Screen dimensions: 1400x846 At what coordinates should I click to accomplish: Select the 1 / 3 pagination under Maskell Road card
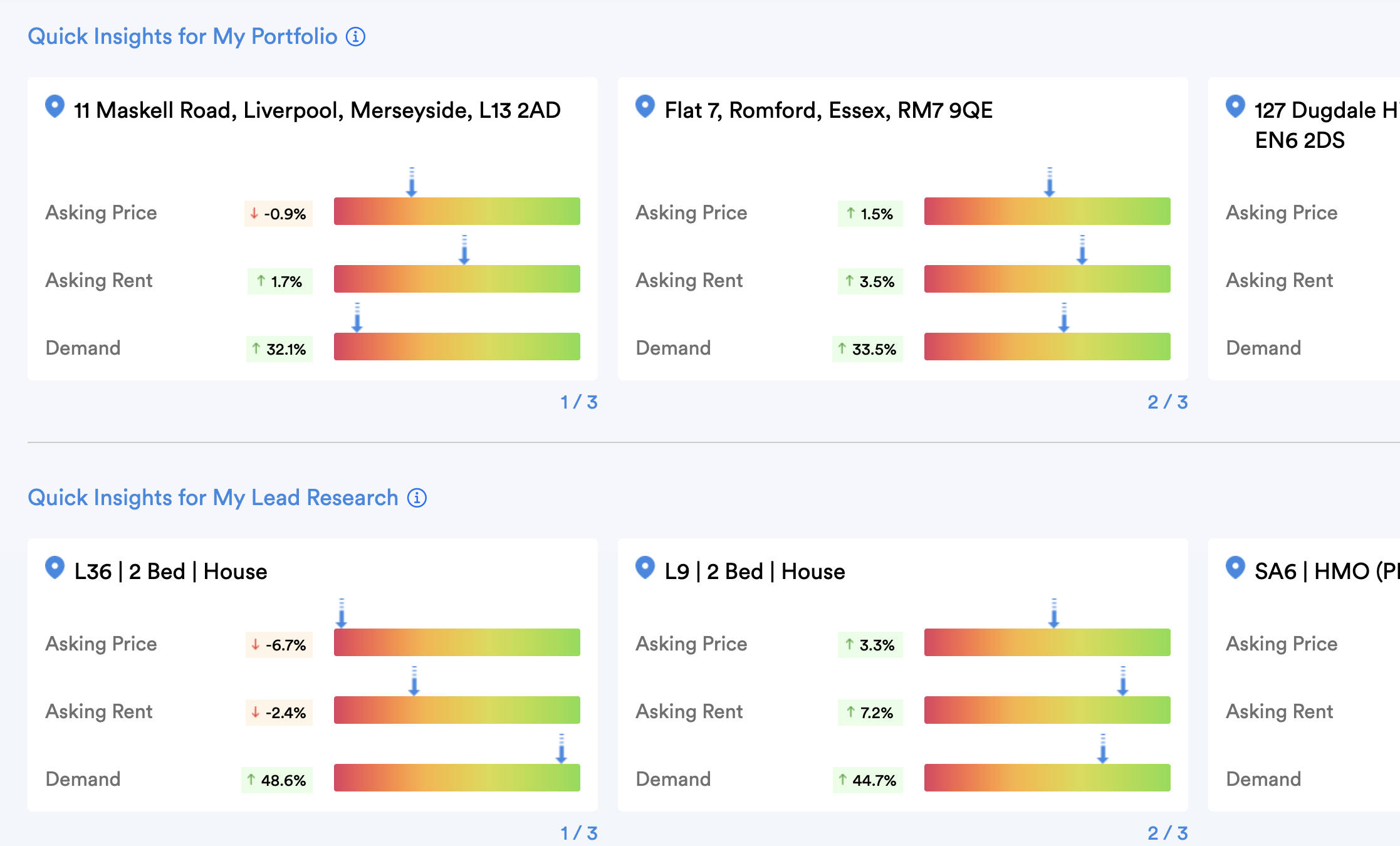point(578,403)
